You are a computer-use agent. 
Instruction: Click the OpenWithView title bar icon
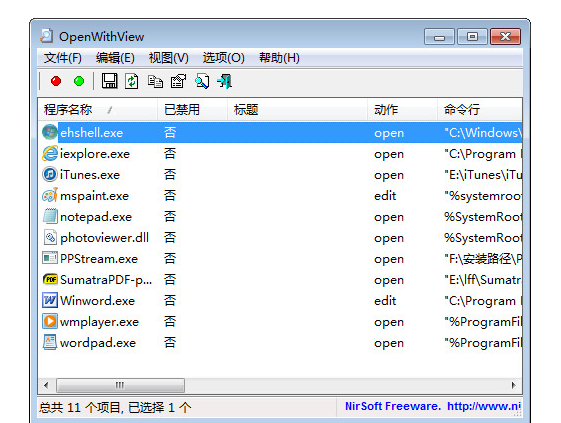(47, 36)
